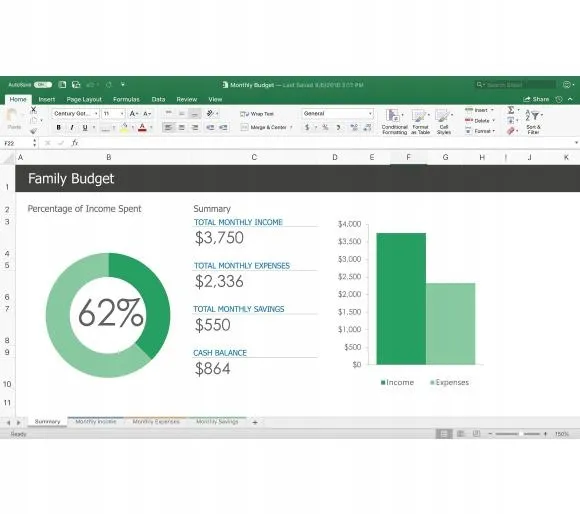
Task: Open the Monthly Income sheet tab
Action: tap(96, 422)
